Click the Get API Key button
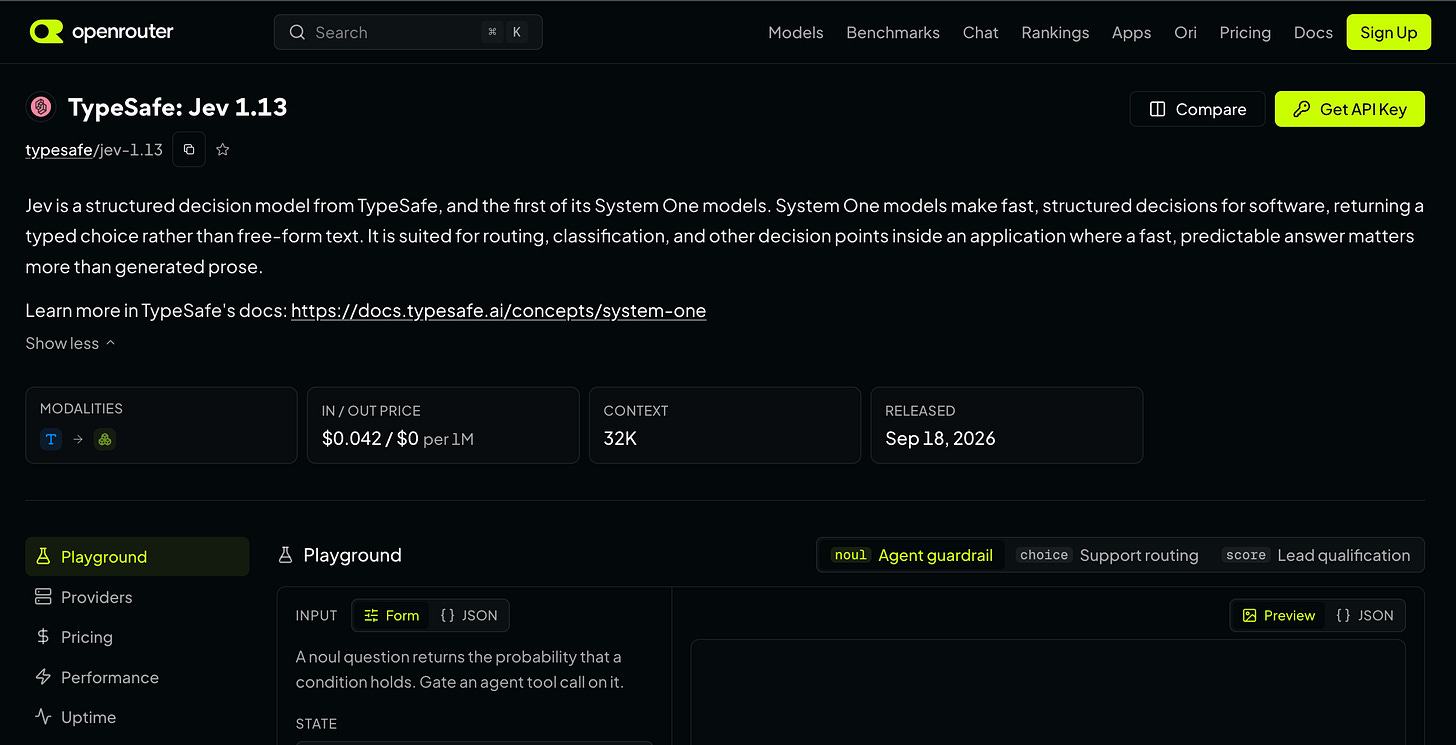Screen dimensions: 1456x745 (x=1350, y=109)
